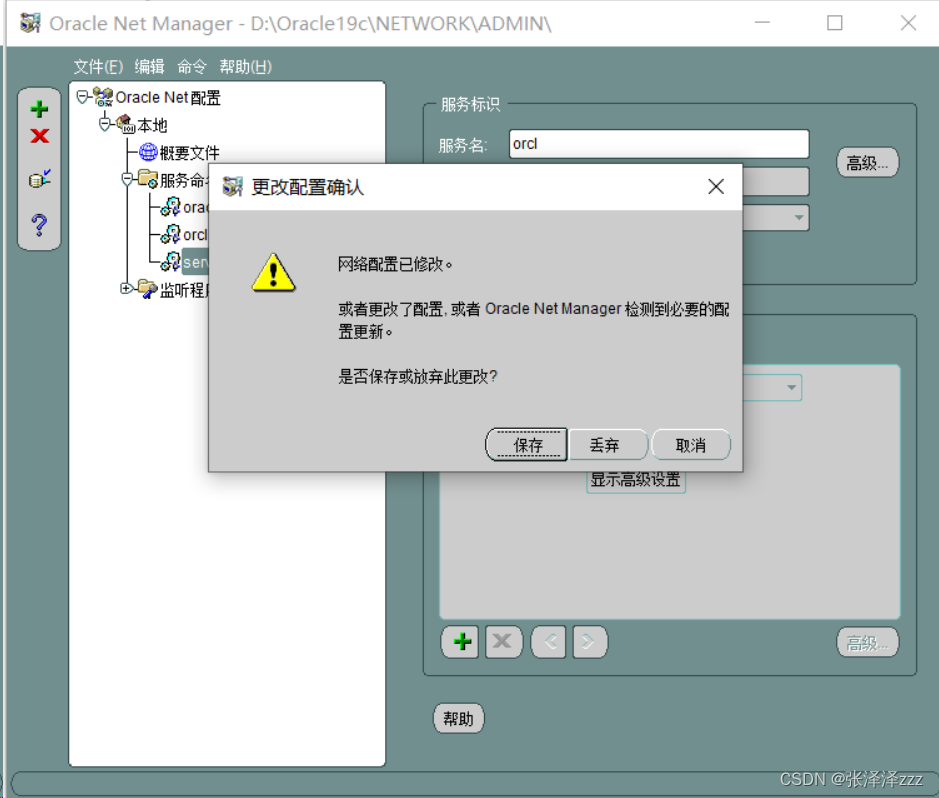
Task: Click the red X delete icon in left toolbar
Action: click(40, 136)
